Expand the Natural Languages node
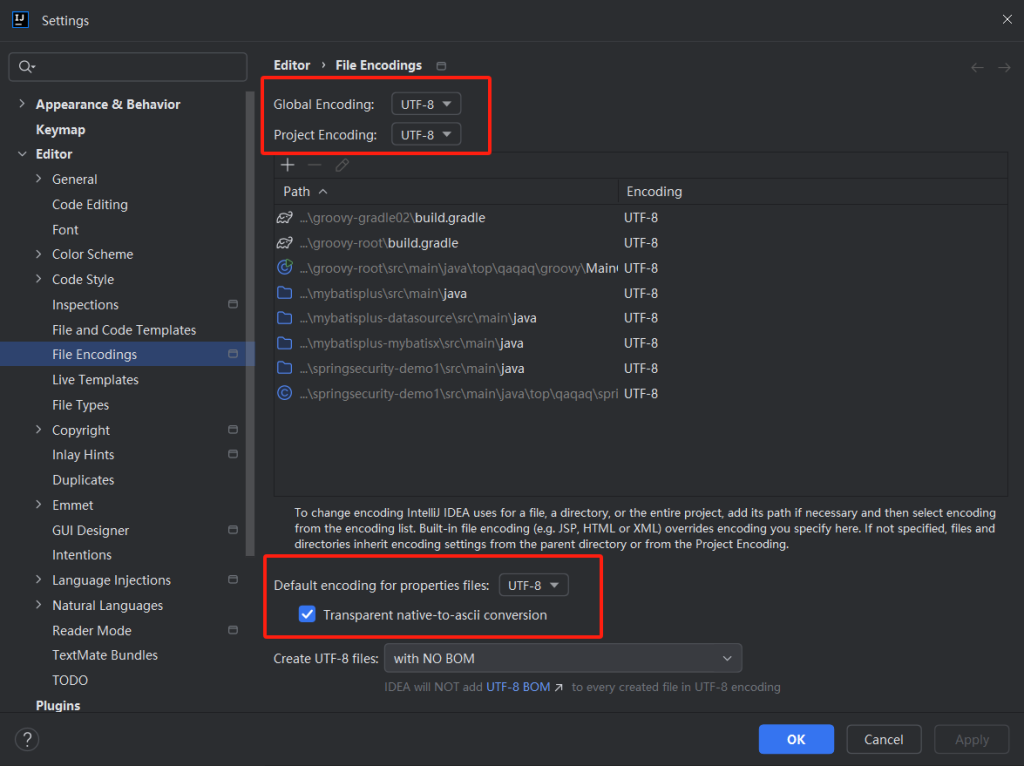The width and height of the screenshot is (1024, 766). click(x=39, y=605)
